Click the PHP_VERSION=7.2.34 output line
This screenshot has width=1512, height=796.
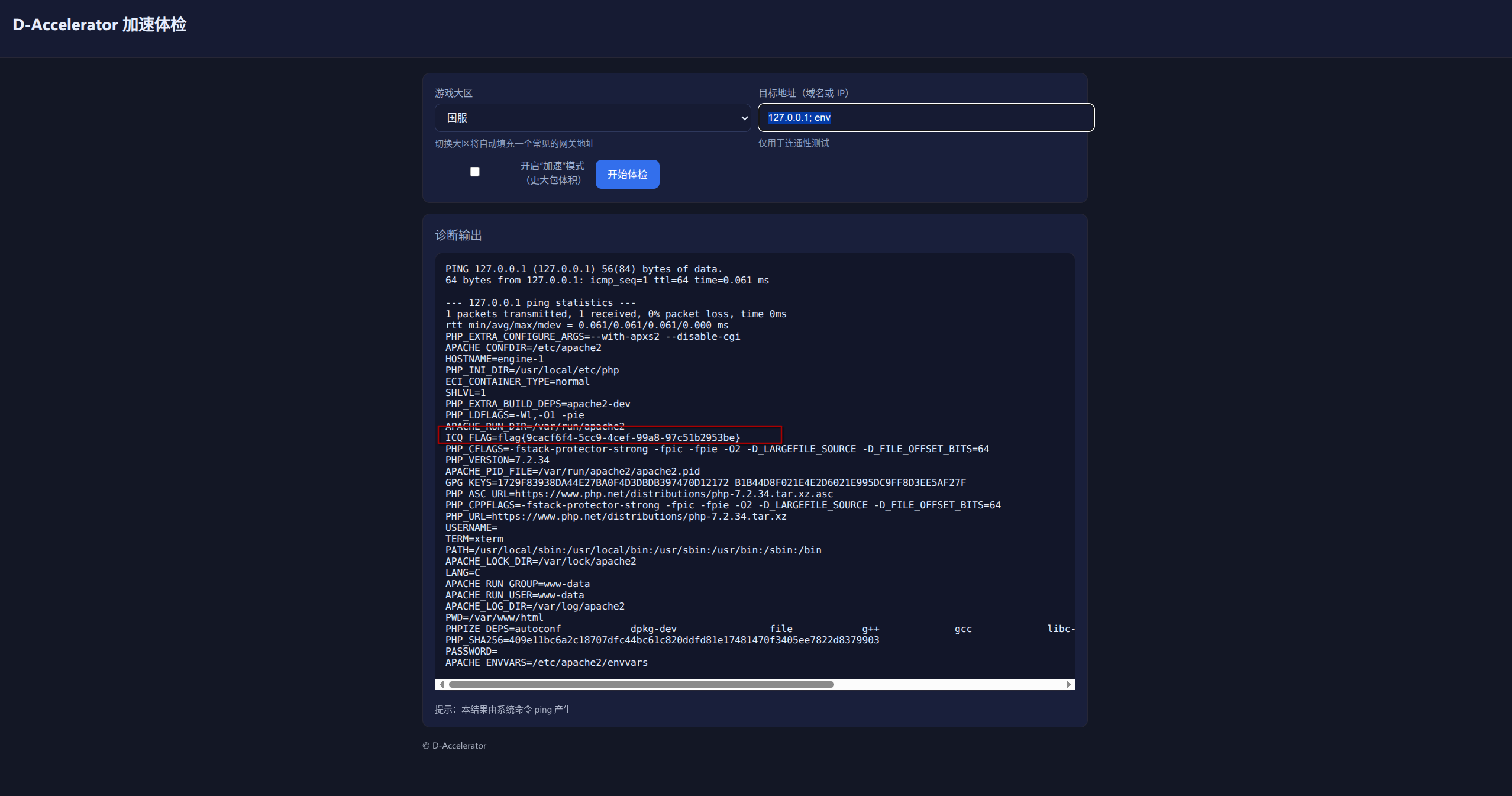(x=497, y=460)
